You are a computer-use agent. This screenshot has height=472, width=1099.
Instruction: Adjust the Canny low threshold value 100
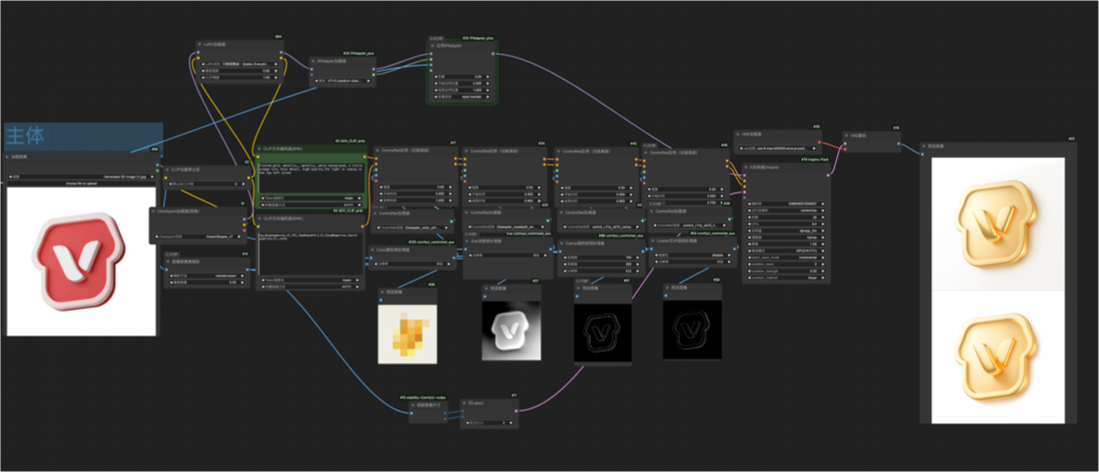click(x=601, y=257)
